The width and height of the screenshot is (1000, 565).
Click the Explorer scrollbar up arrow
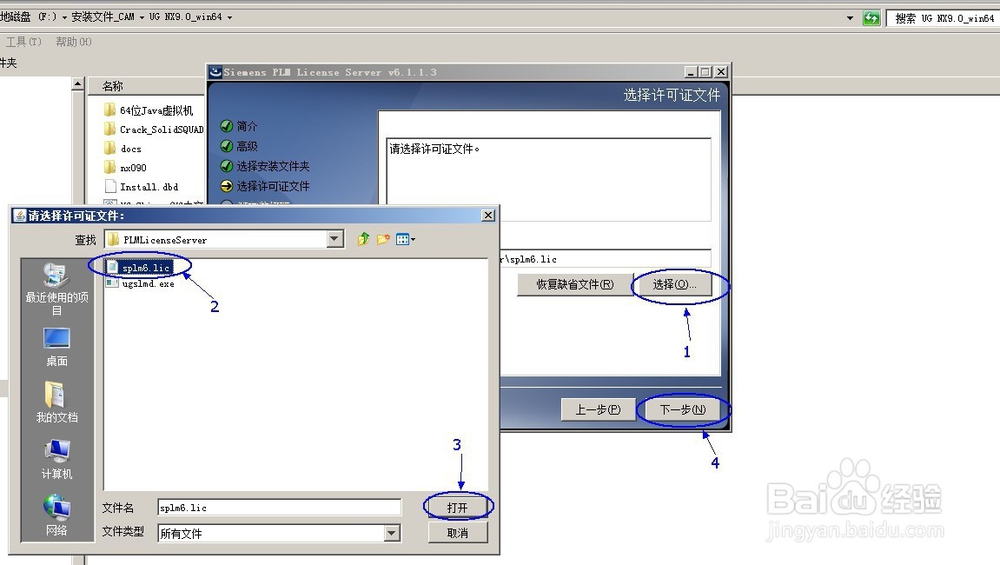pos(78,84)
